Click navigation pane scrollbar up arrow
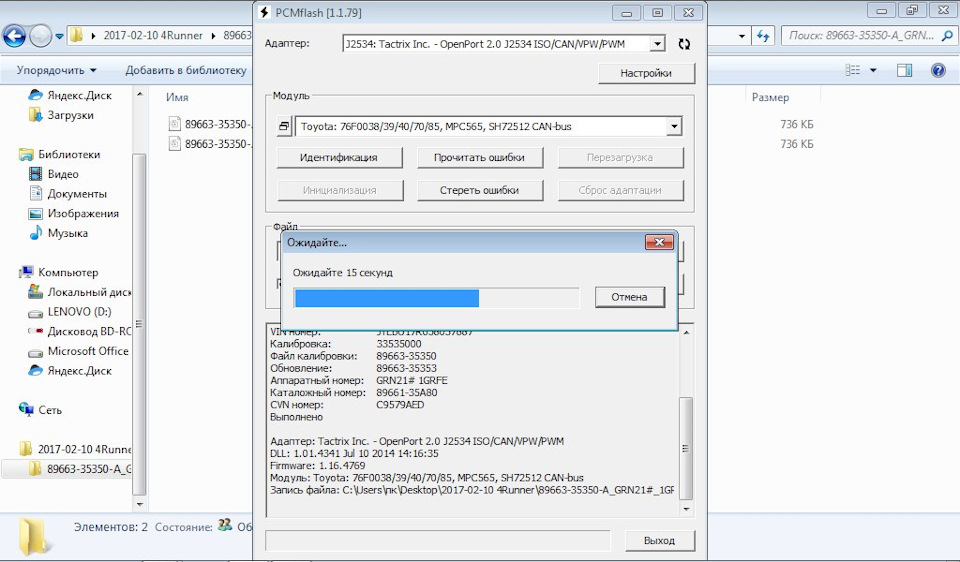This screenshot has width=960, height=562. click(140, 95)
